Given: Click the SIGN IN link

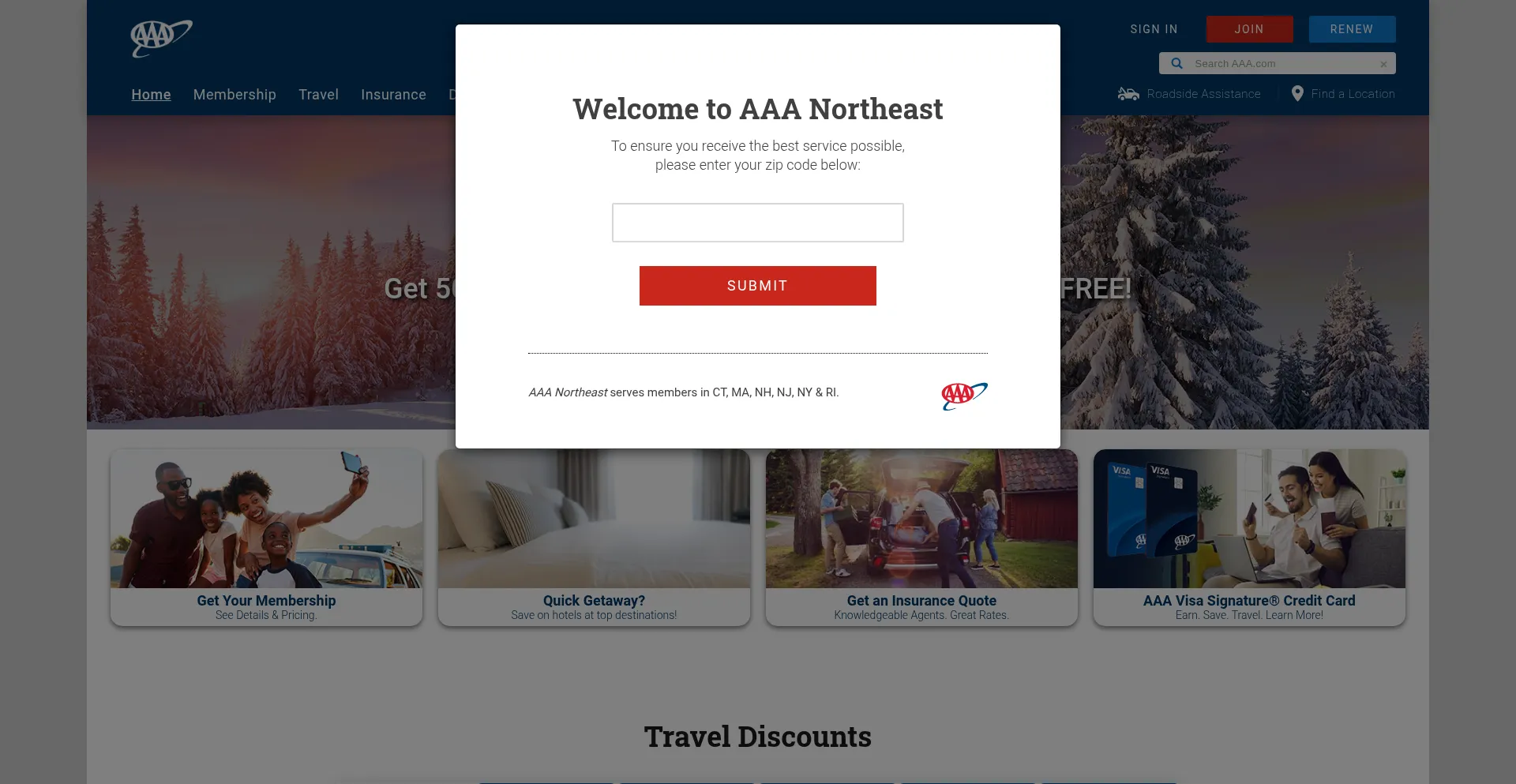Looking at the screenshot, I should [x=1154, y=29].
